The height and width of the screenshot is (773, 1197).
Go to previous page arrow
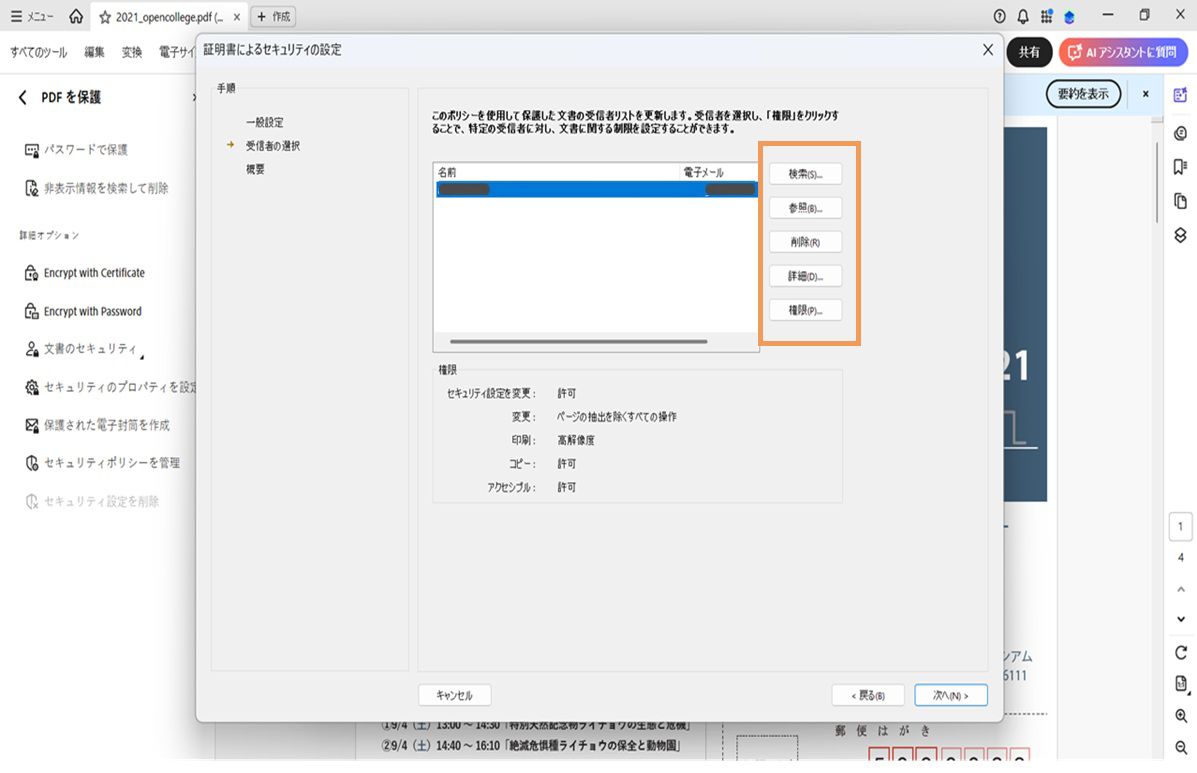(1181, 589)
